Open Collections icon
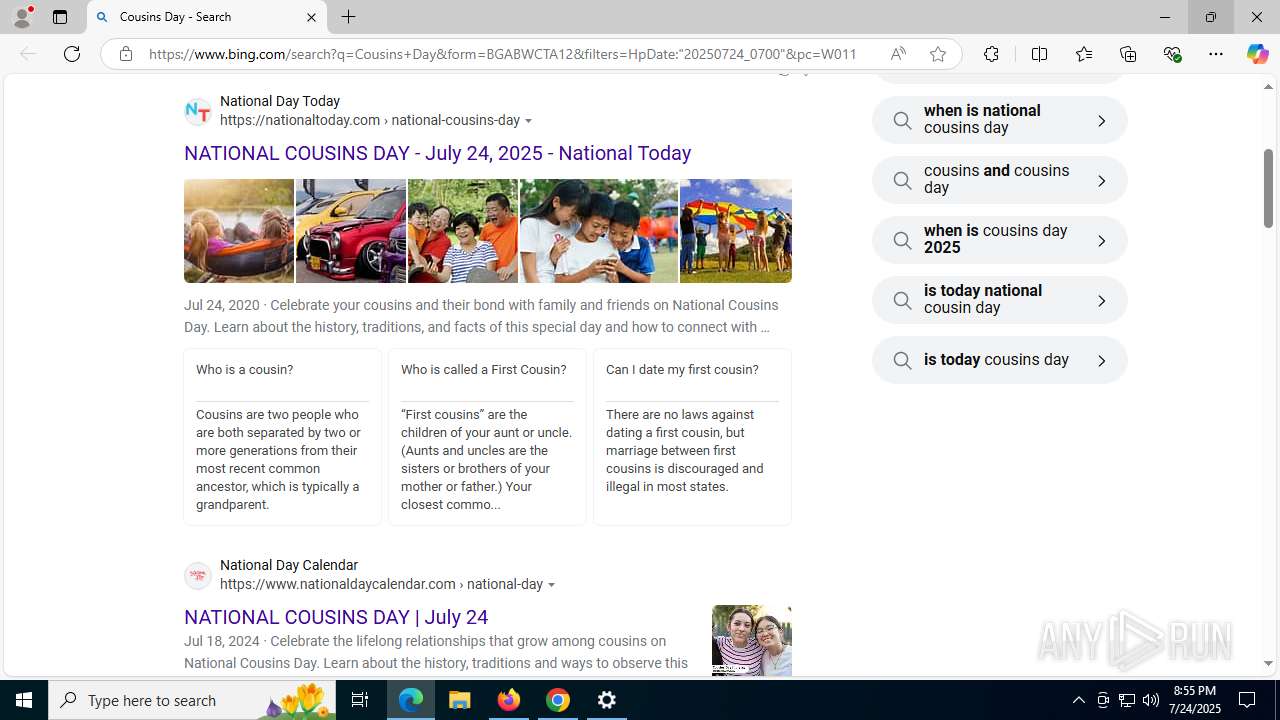The image size is (1280, 720). [x=1128, y=54]
